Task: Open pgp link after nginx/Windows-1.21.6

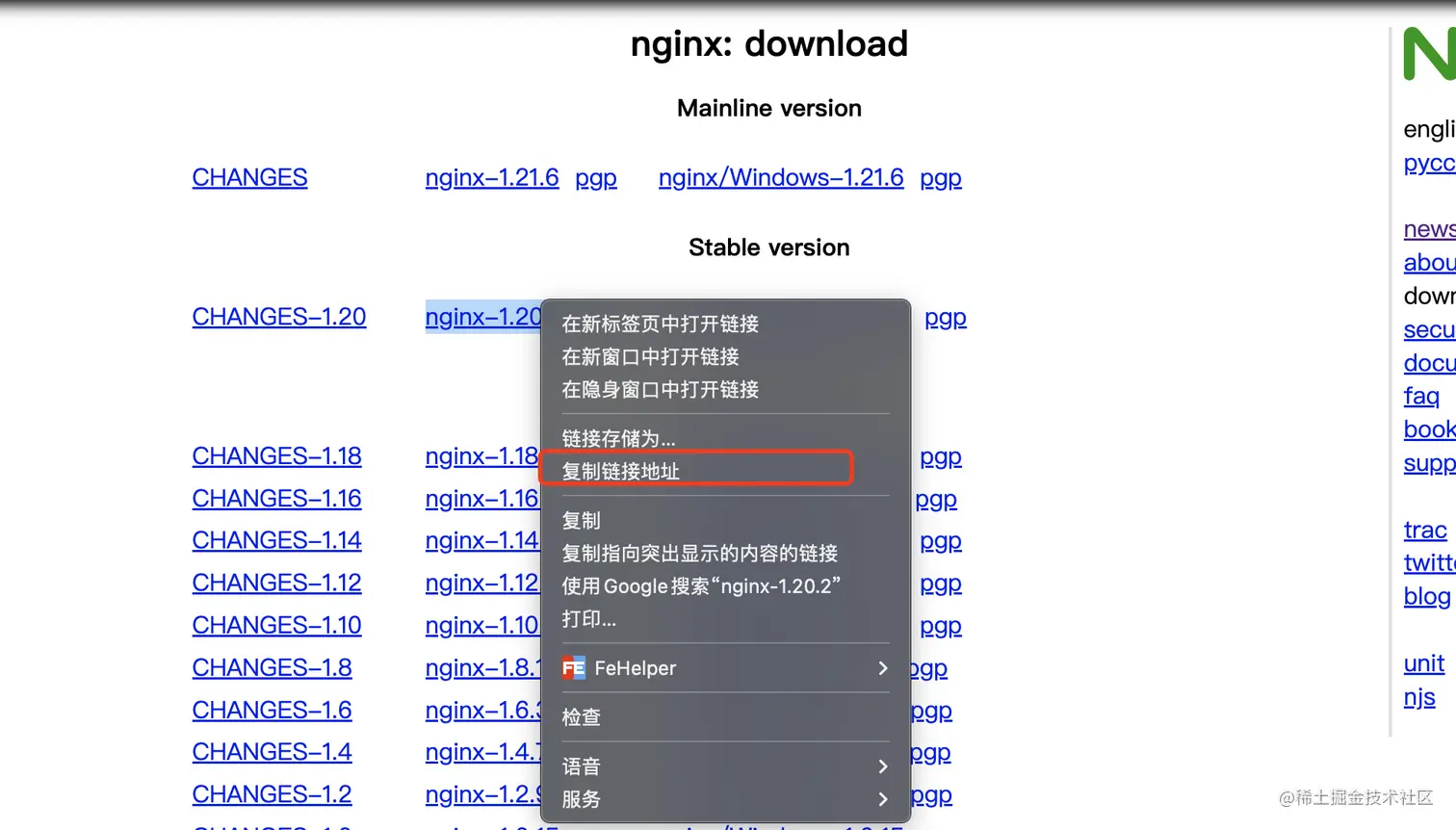Action: pos(941,179)
